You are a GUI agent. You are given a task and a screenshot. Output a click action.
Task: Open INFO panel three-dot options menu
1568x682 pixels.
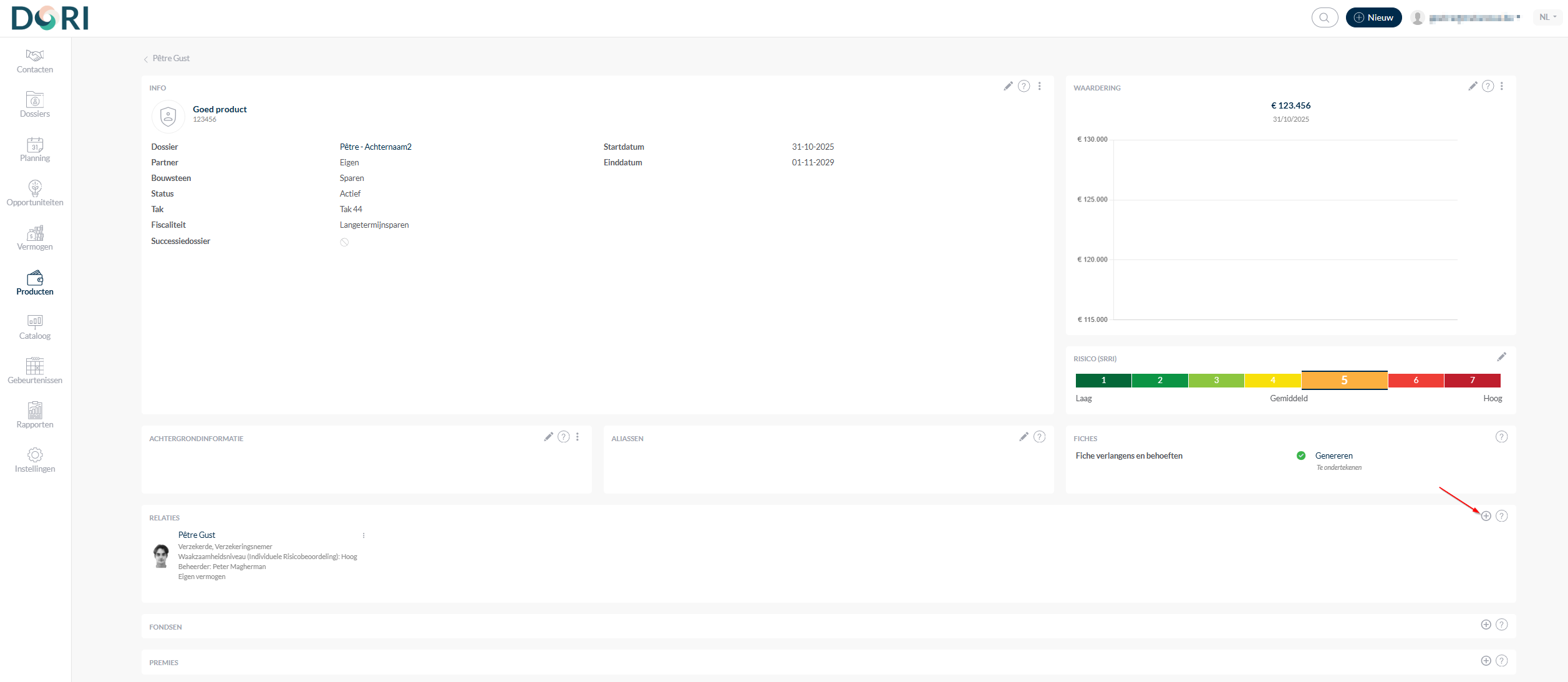point(1039,86)
